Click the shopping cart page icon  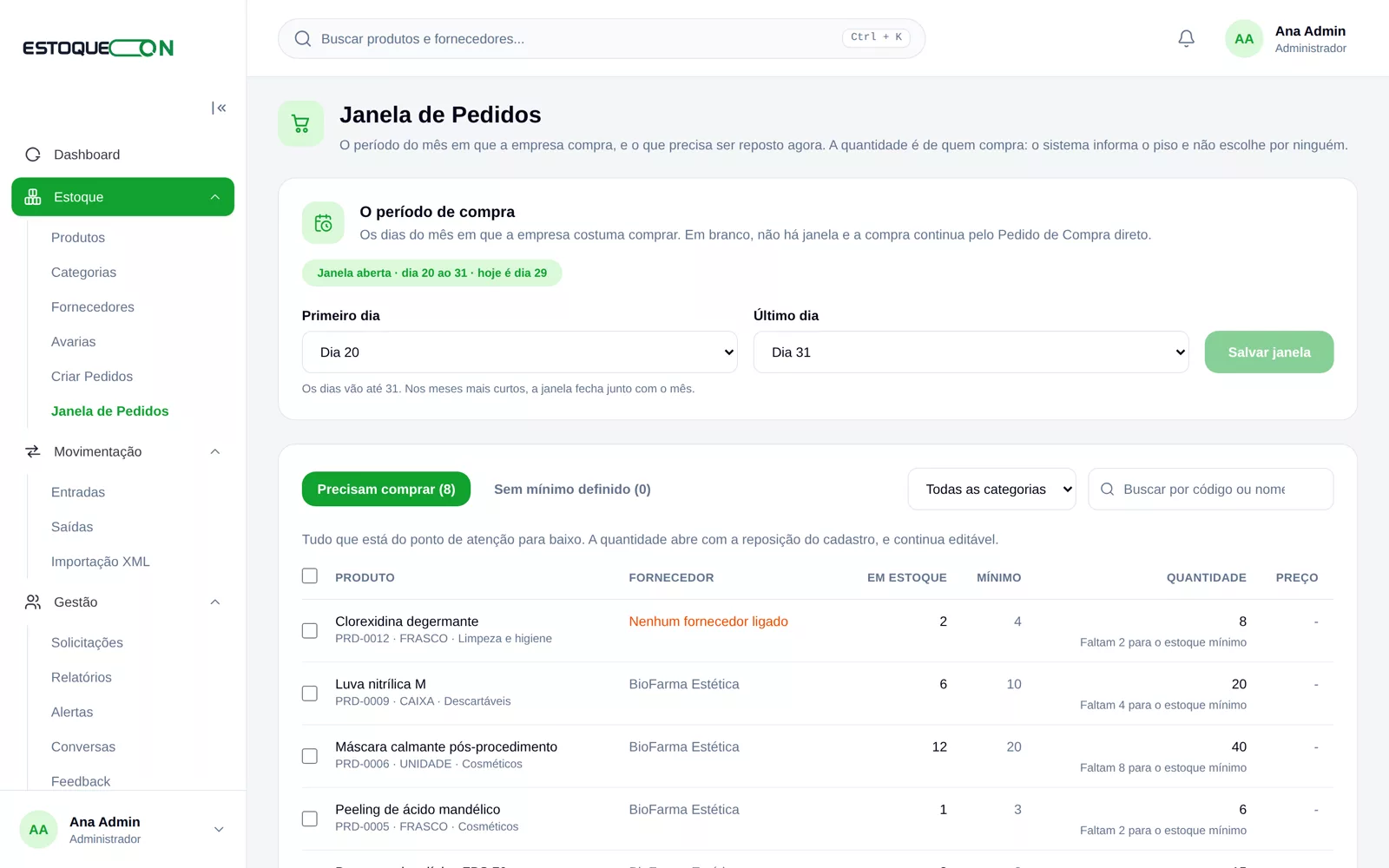(300, 123)
